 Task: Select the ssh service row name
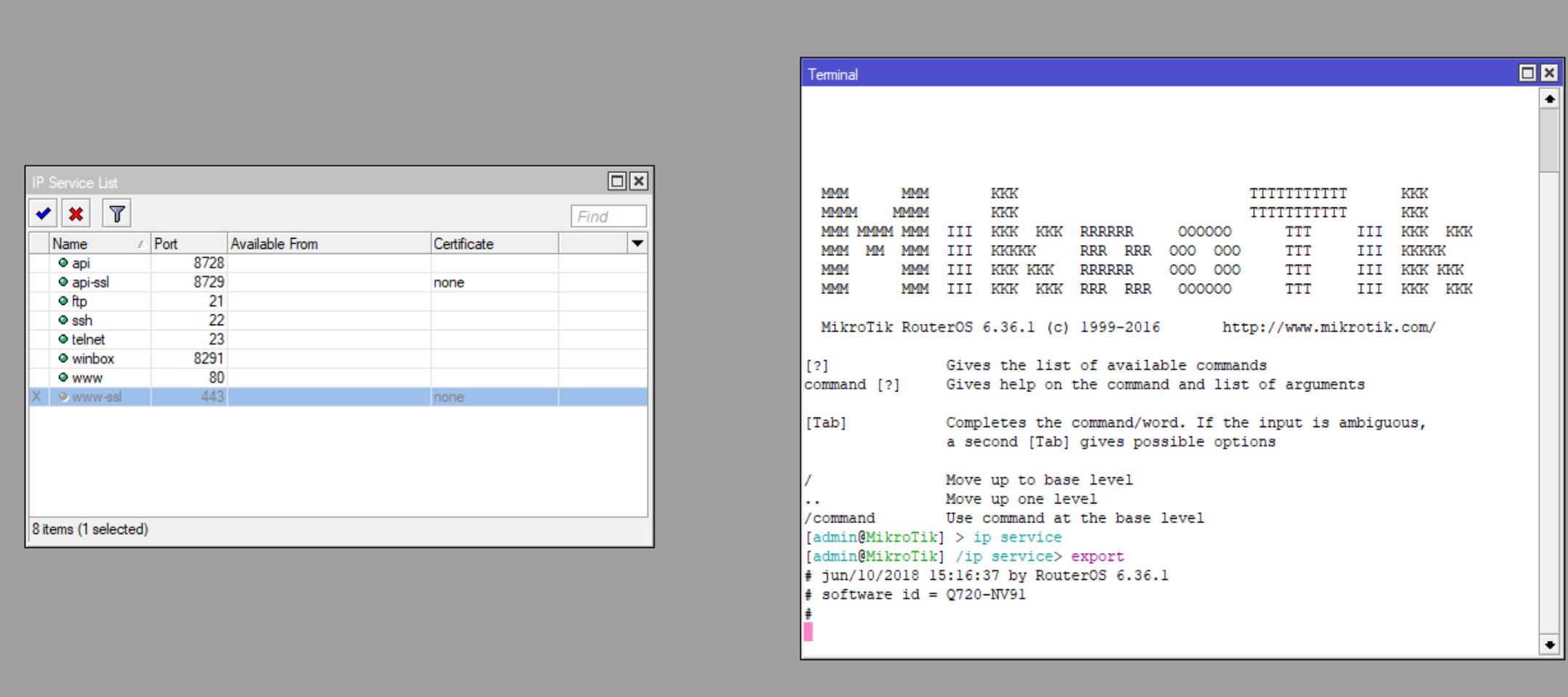(82, 320)
